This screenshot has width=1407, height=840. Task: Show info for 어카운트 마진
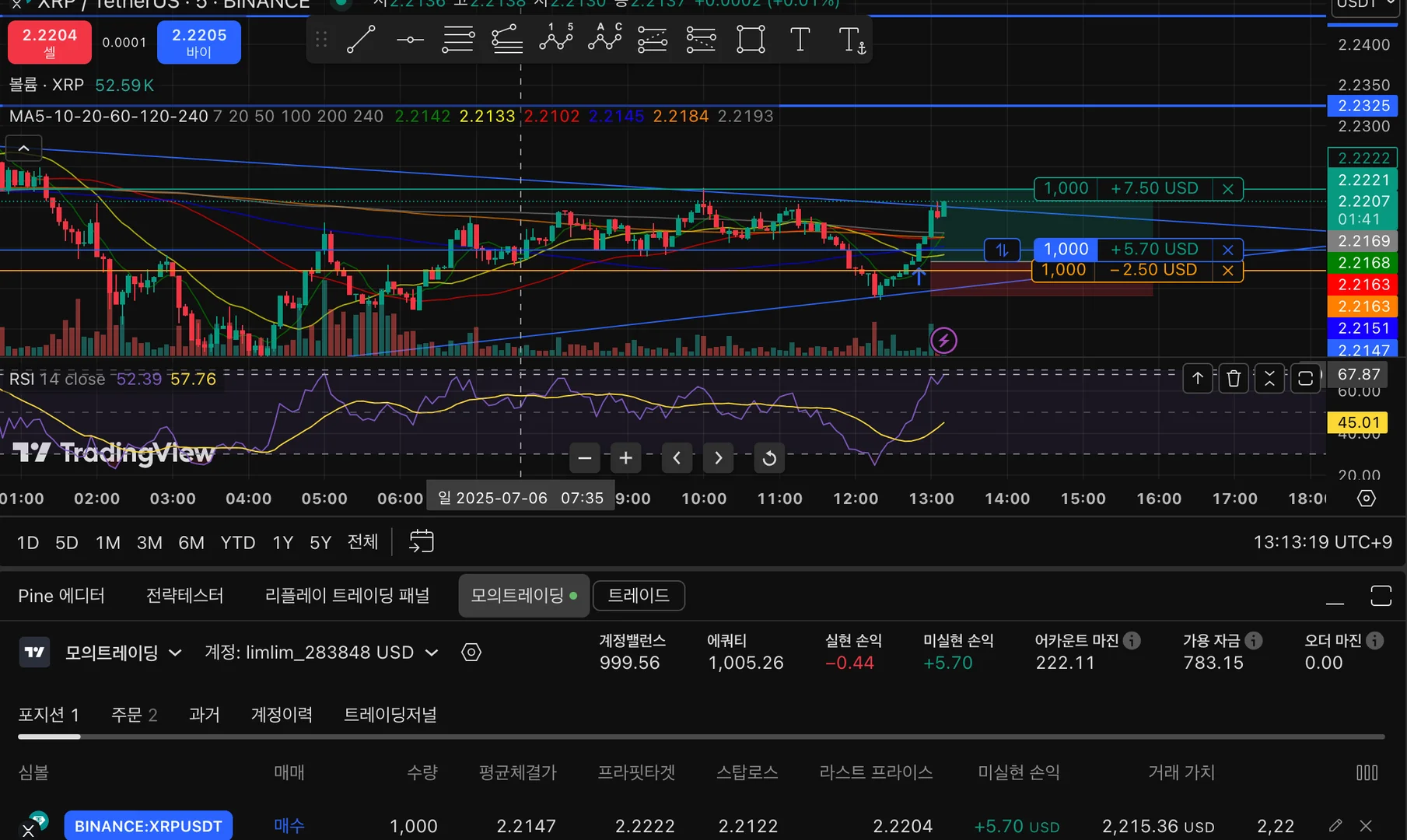point(1132,640)
